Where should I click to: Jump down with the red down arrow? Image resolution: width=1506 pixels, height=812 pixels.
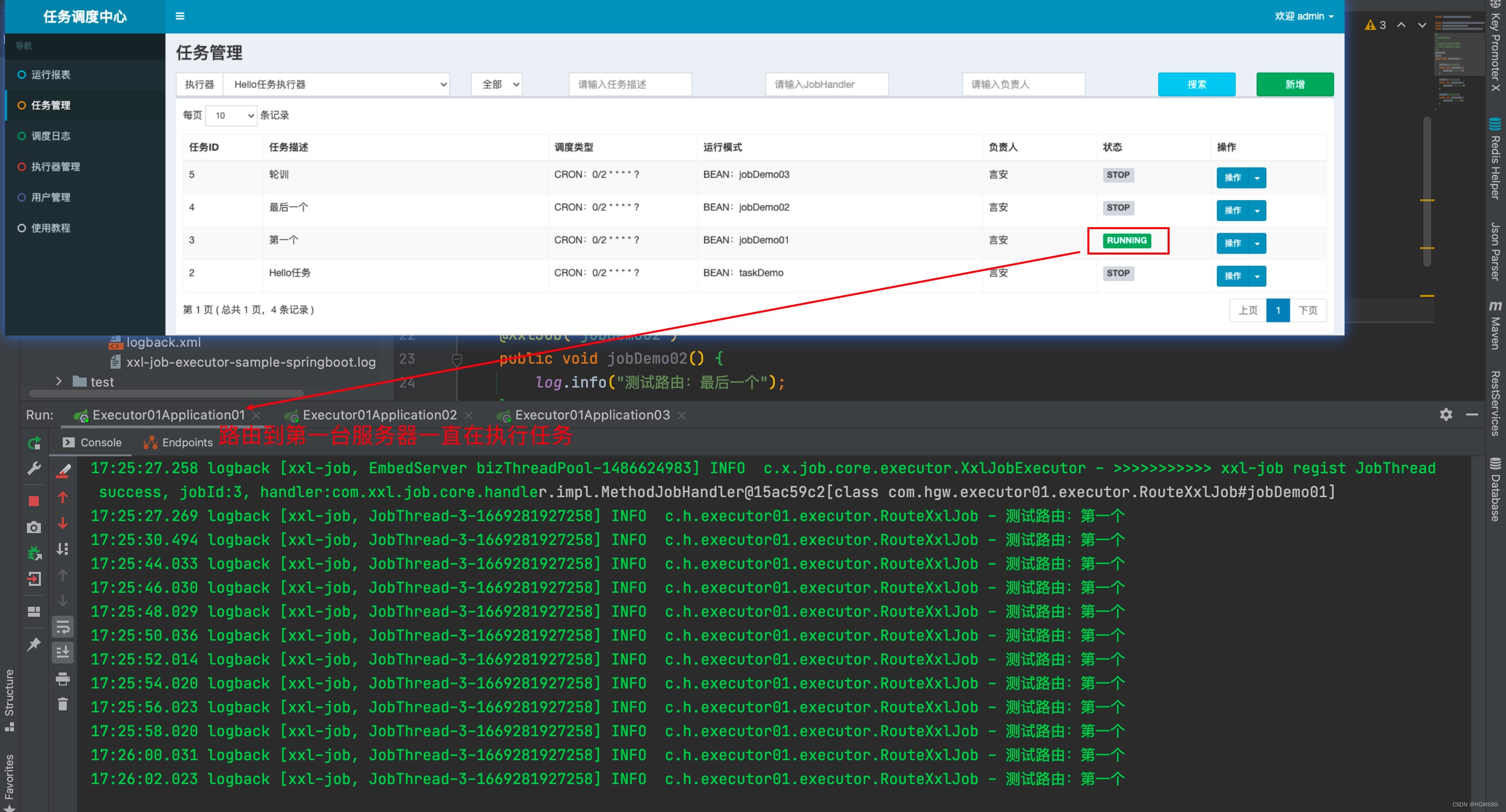63,523
